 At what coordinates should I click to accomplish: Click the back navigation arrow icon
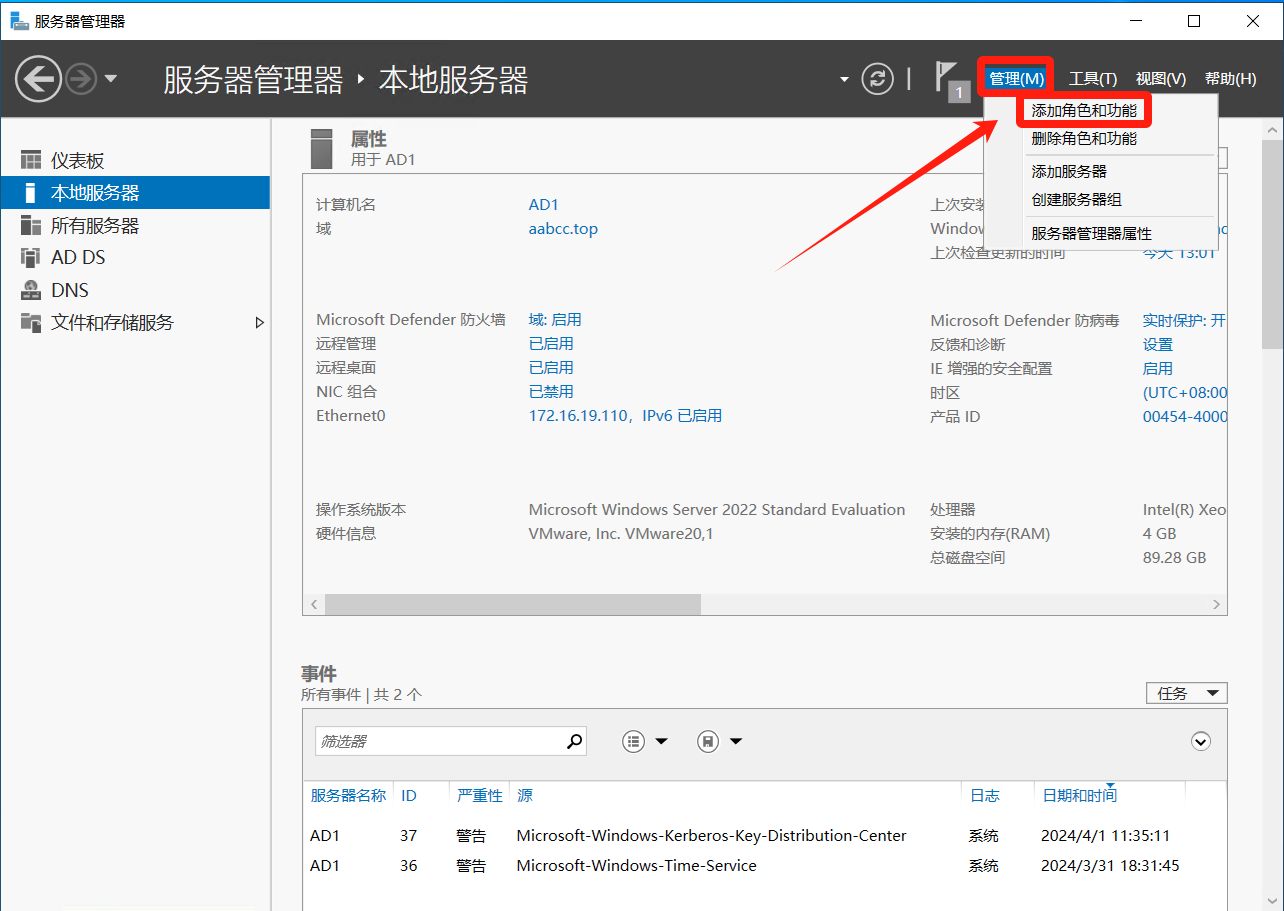click(38, 79)
